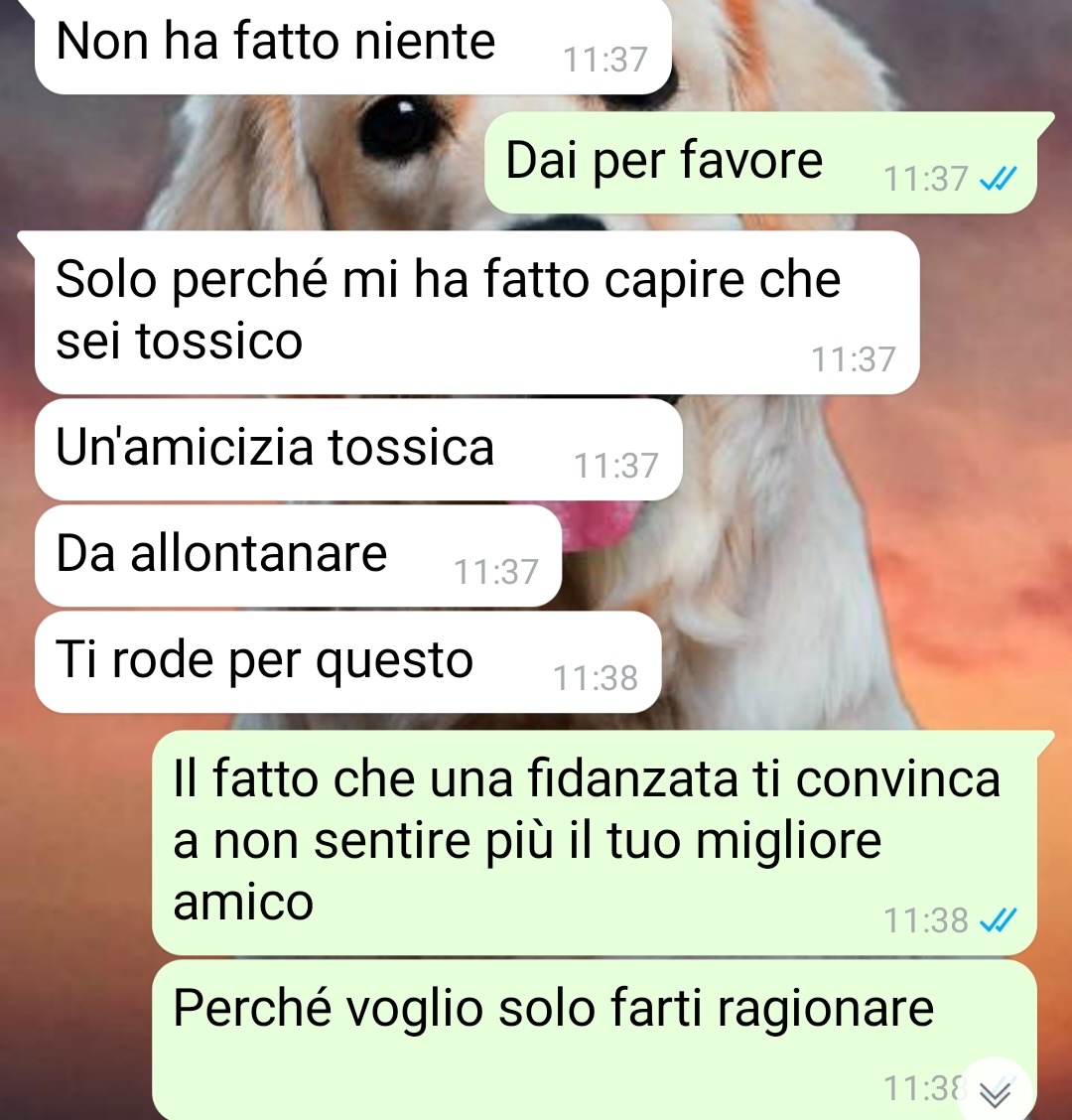
Task: Tap the read ticks on the 'fidanzata' message
Action: tap(999, 920)
